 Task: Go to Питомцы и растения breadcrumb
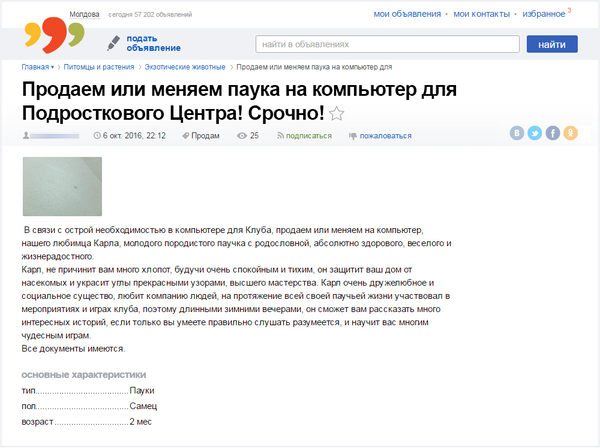coord(96,67)
